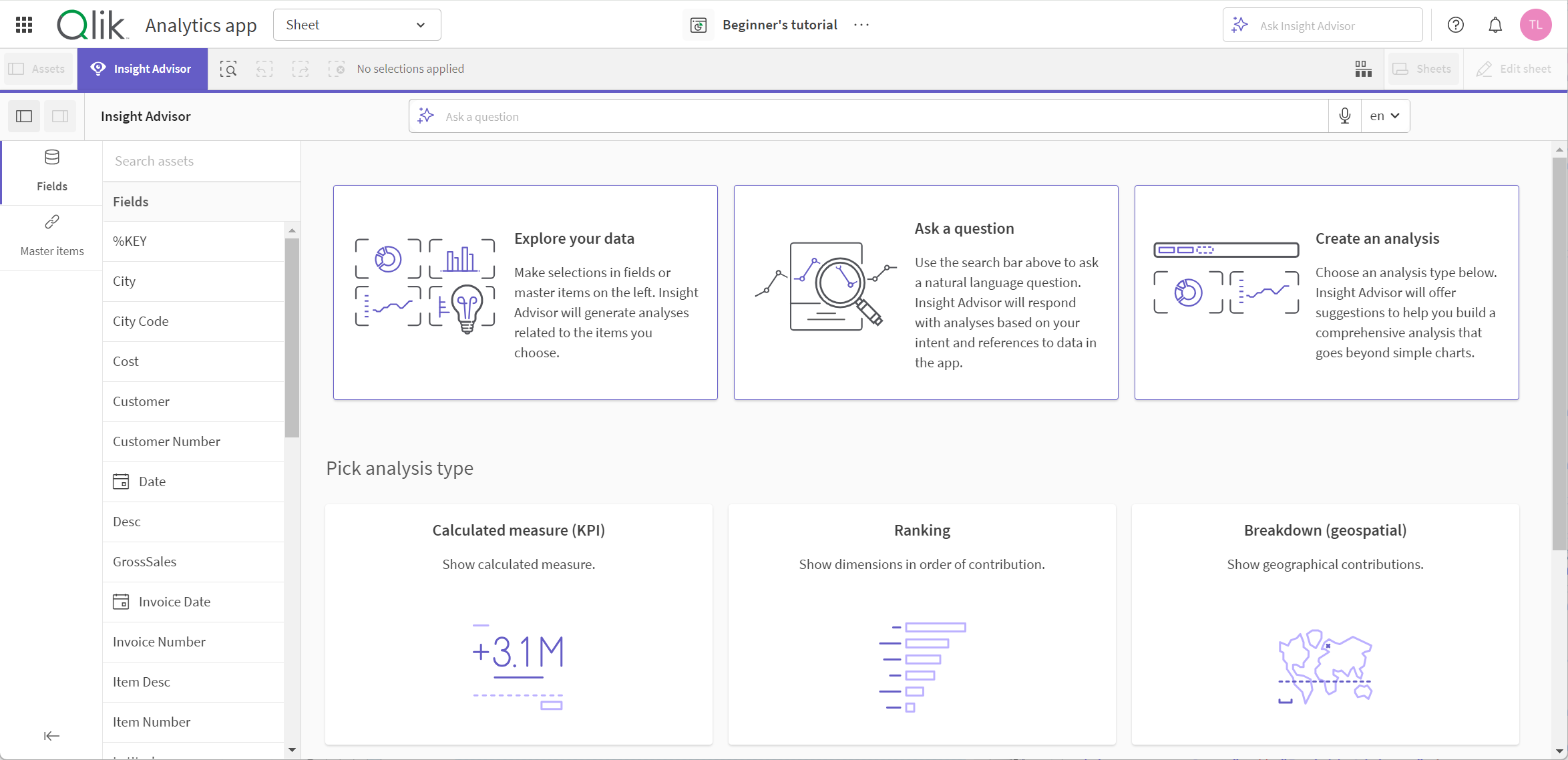Select the Master items toggle in sidebar
Screen dimensions: 1568x760
pyautogui.click(x=52, y=235)
